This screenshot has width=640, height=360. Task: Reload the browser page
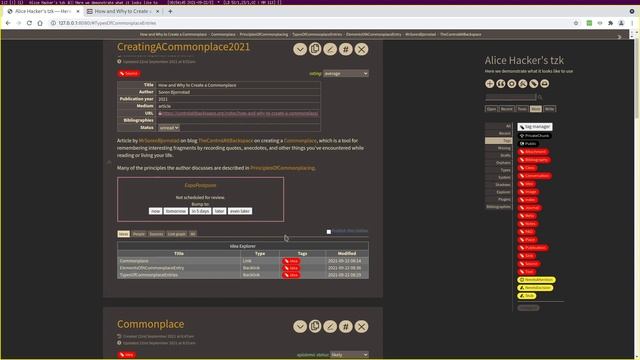tap(29, 23)
